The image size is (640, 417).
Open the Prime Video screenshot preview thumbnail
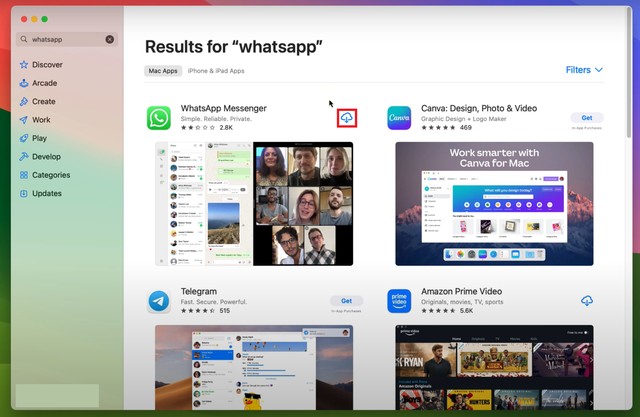pos(494,367)
